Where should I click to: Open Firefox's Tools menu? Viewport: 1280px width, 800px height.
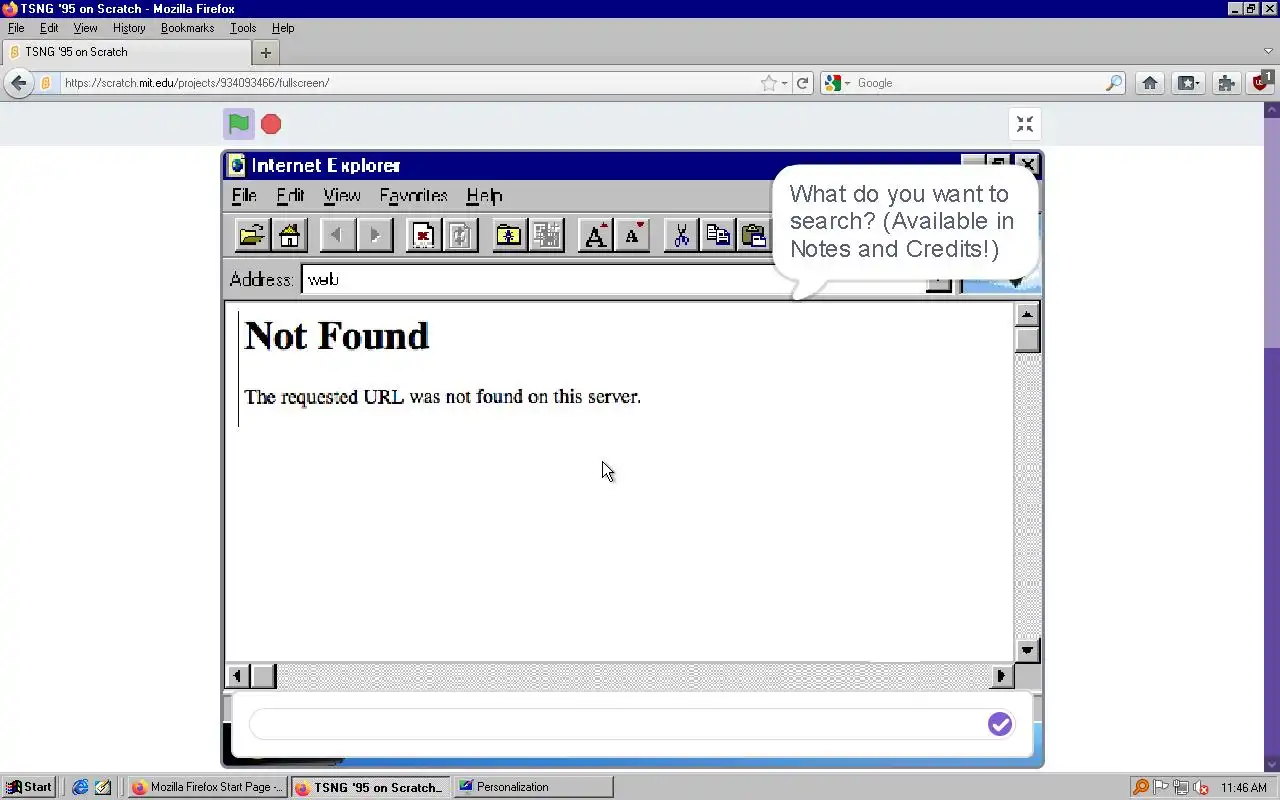pyautogui.click(x=243, y=28)
